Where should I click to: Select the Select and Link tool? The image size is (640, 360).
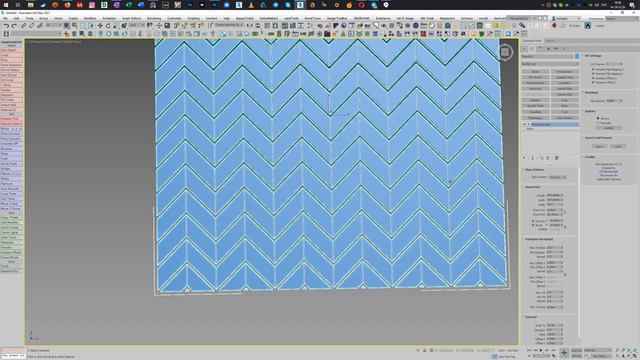click(x=23, y=26)
